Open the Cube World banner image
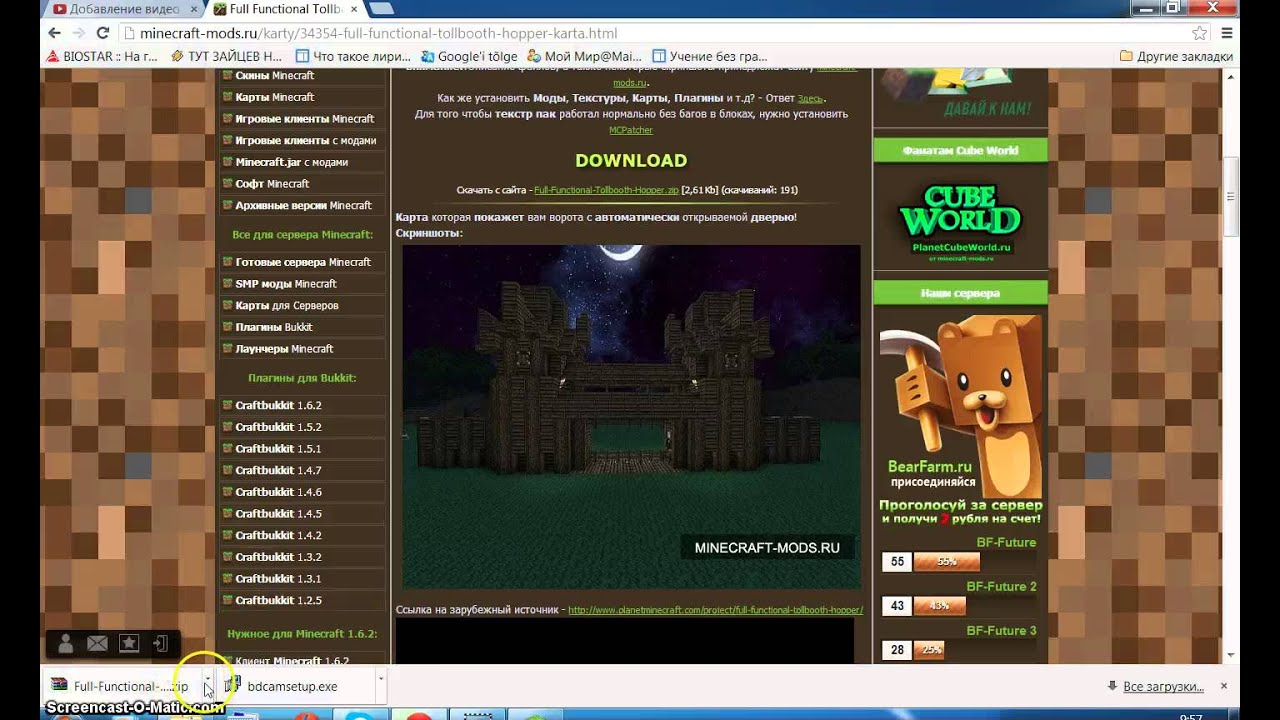 (x=960, y=220)
